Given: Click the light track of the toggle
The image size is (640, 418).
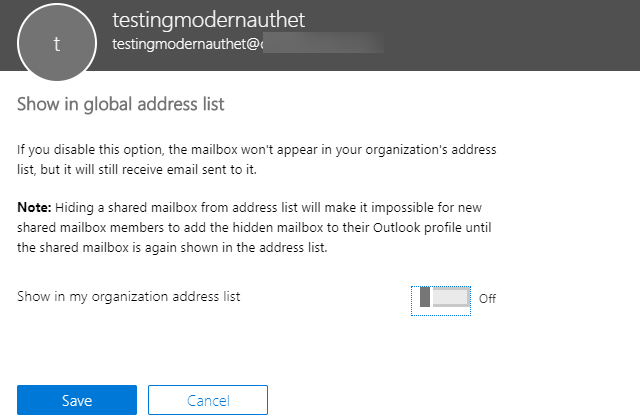Looking at the screenshot, I should 452,297.
